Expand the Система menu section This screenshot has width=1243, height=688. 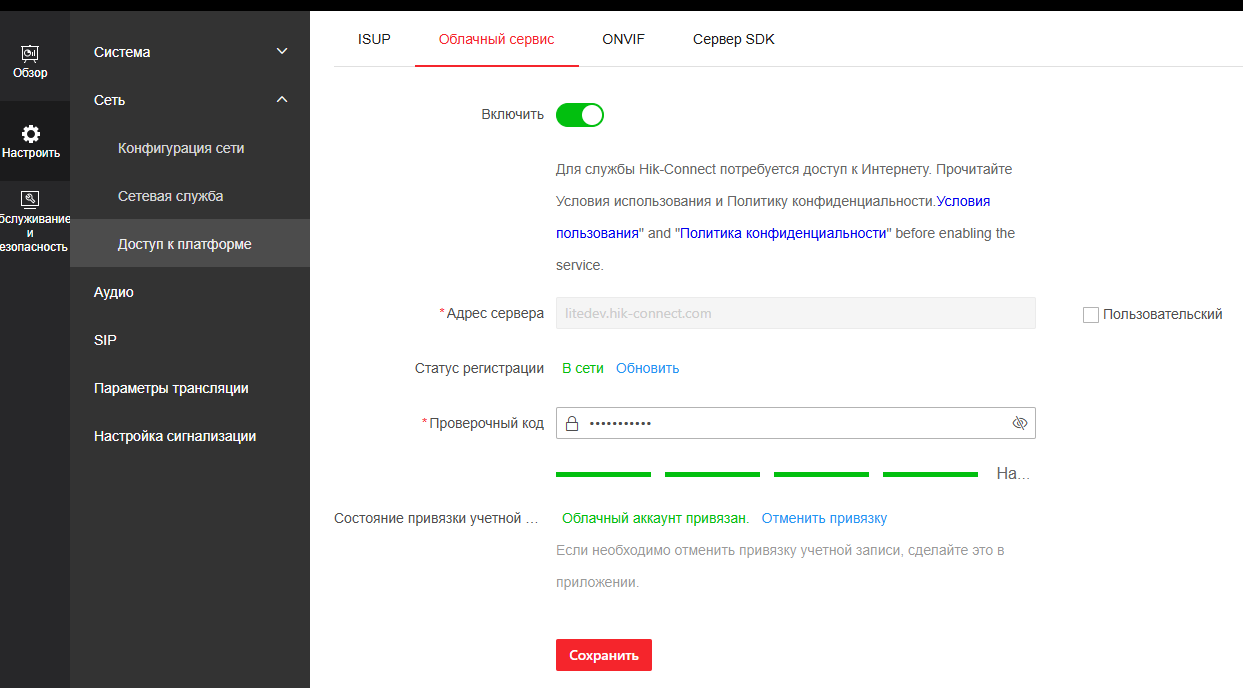coord(189,52)
